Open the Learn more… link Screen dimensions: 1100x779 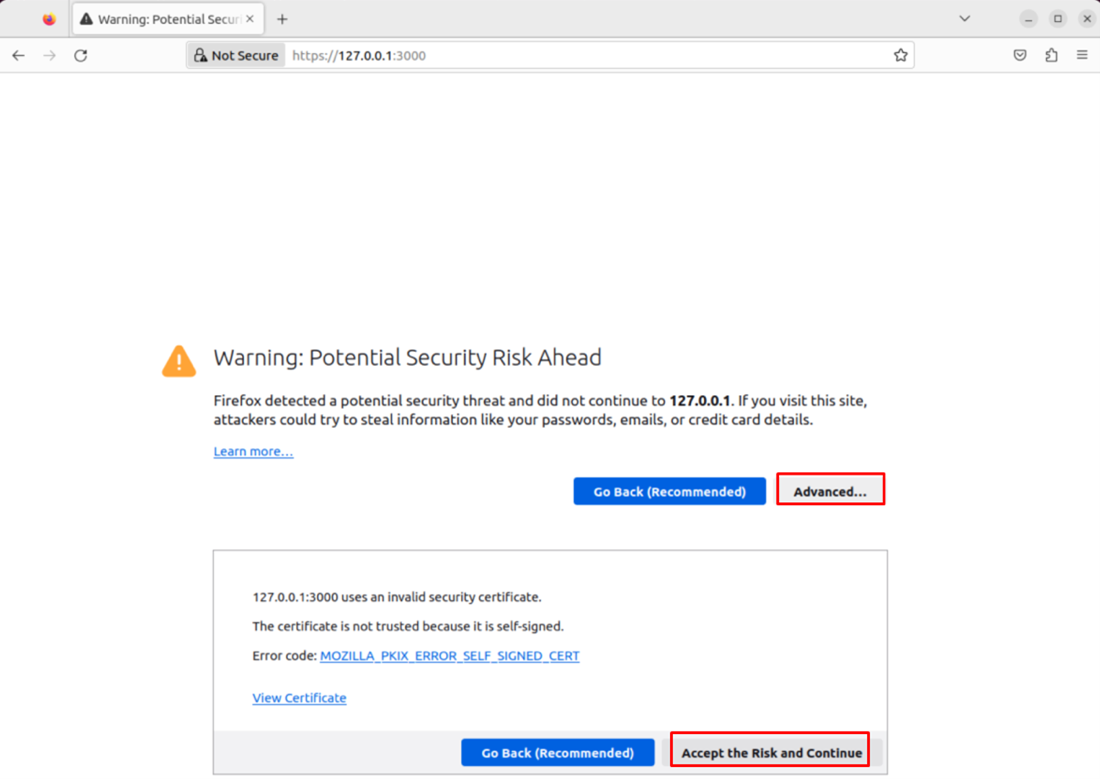point(253,452)
